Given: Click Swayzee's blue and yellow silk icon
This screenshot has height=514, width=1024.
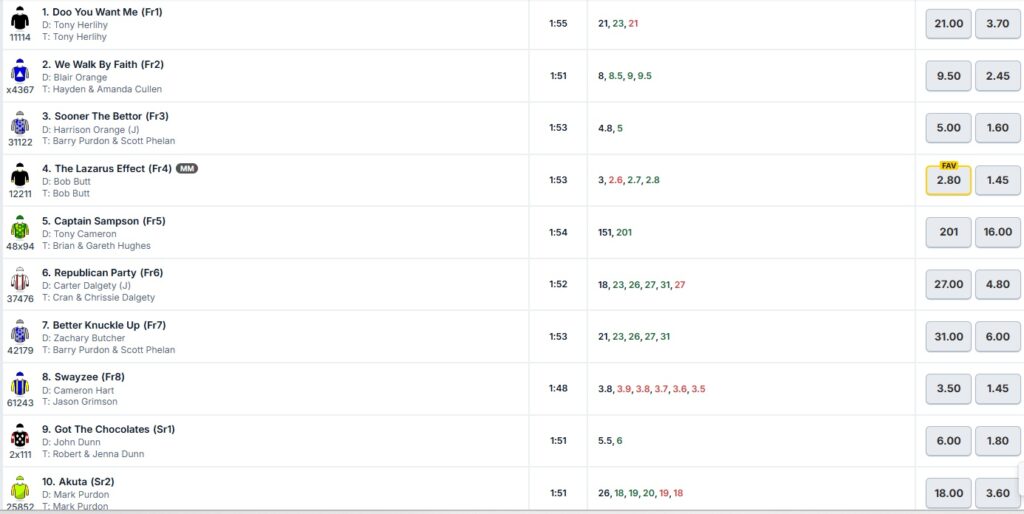Looking at the screenshot, I should tap(20, 383).
